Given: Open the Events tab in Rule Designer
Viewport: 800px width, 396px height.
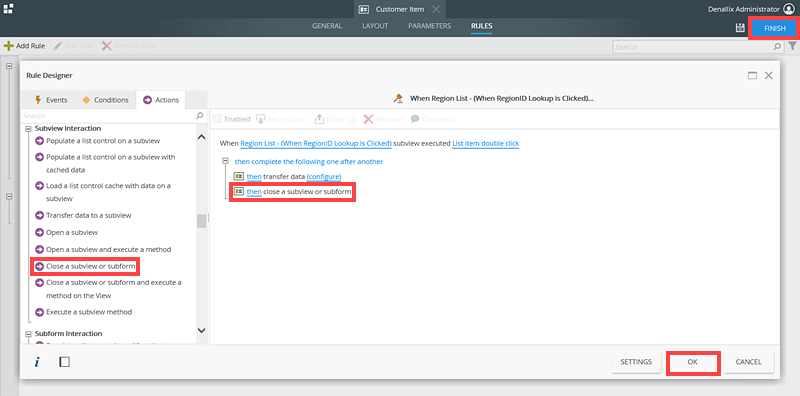Looking at the screenshot, I should [x=51, y=100].
